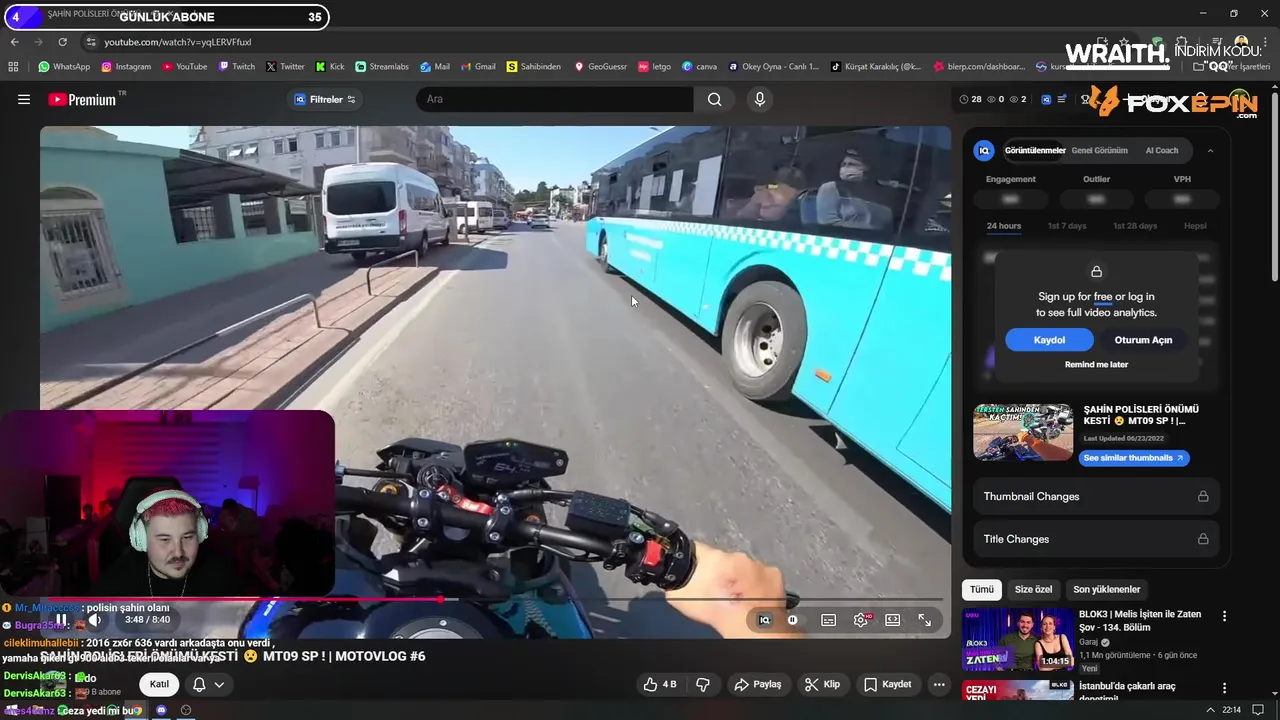Open options menu for BLOK3 video

1224,616
